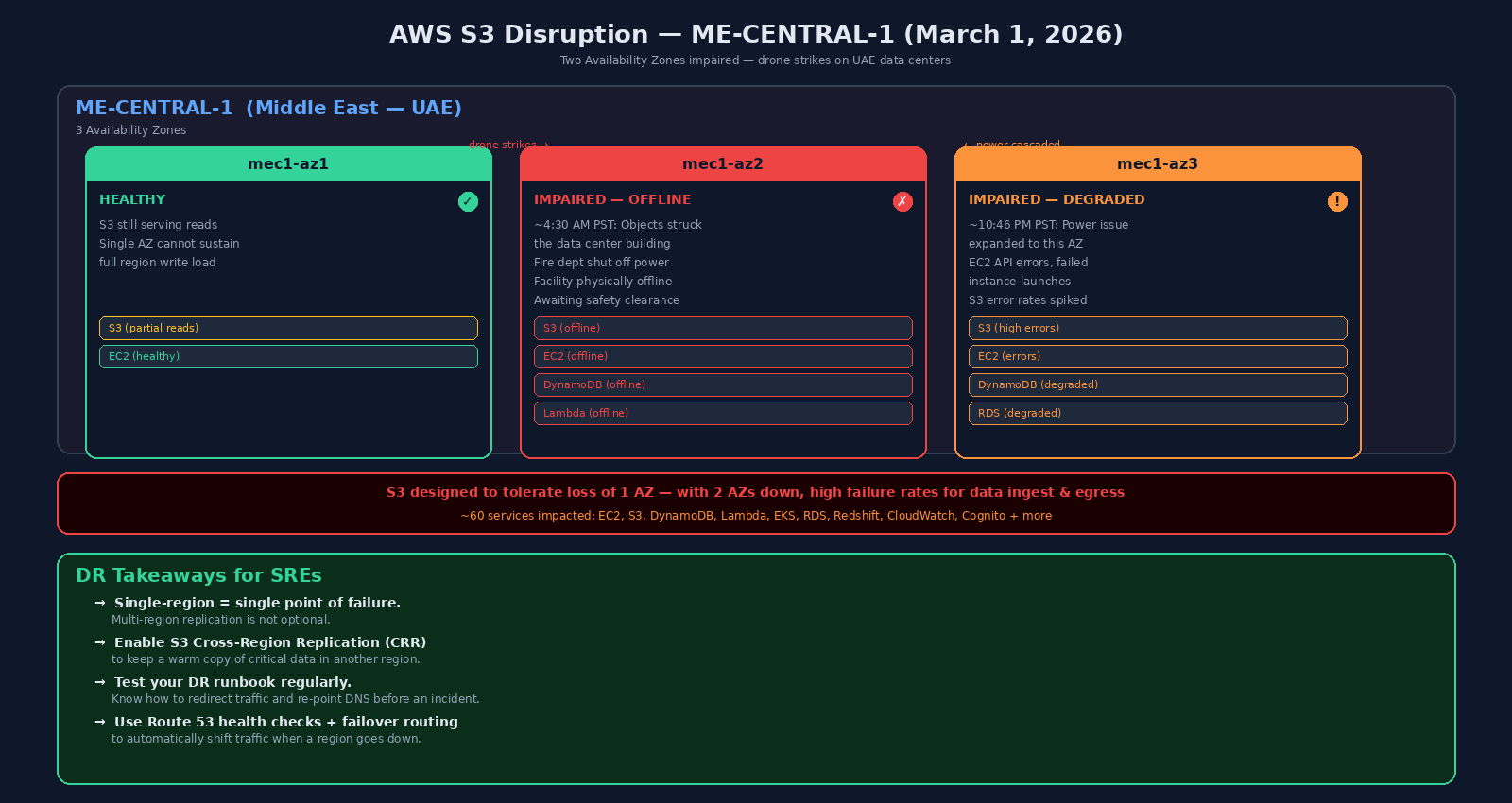1512x803 pixels.
Task: Click the orange warning icon in mec1-az3
Action: (1337, 201)
